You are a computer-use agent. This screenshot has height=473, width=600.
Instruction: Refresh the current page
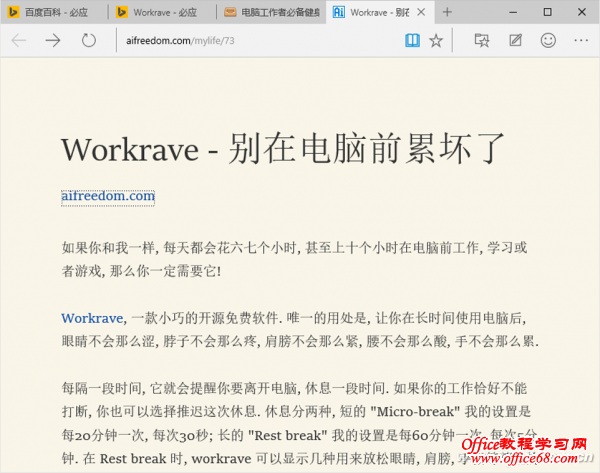pos(89,41)
